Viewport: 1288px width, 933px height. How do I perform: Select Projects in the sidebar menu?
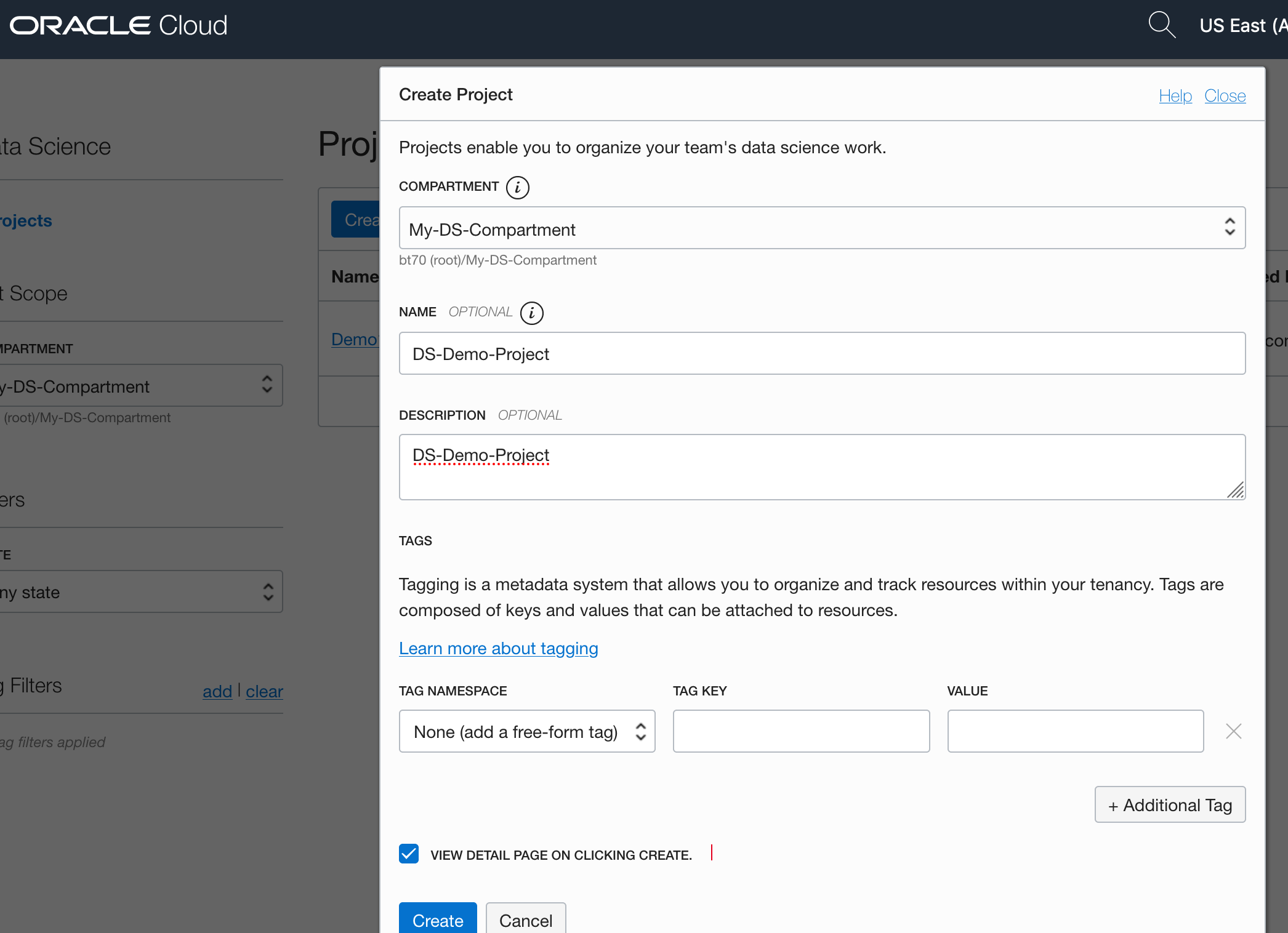26,220
